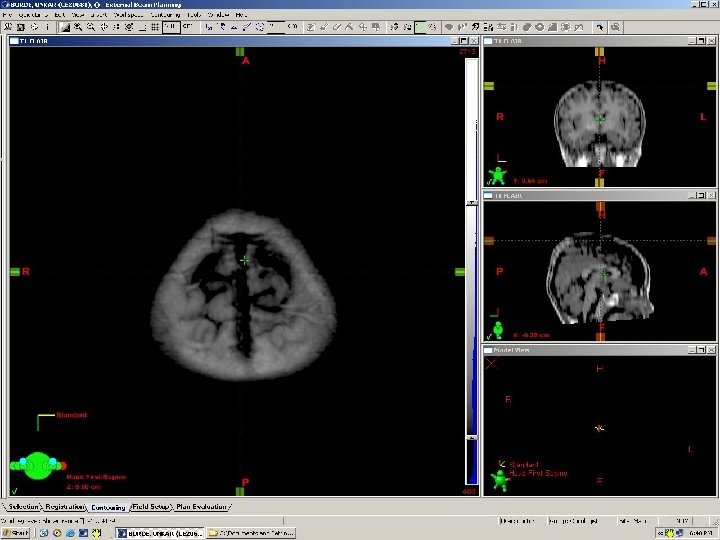Select the zoom out magnifier tool
Screen dimensions: 720x540
point(91,27)
